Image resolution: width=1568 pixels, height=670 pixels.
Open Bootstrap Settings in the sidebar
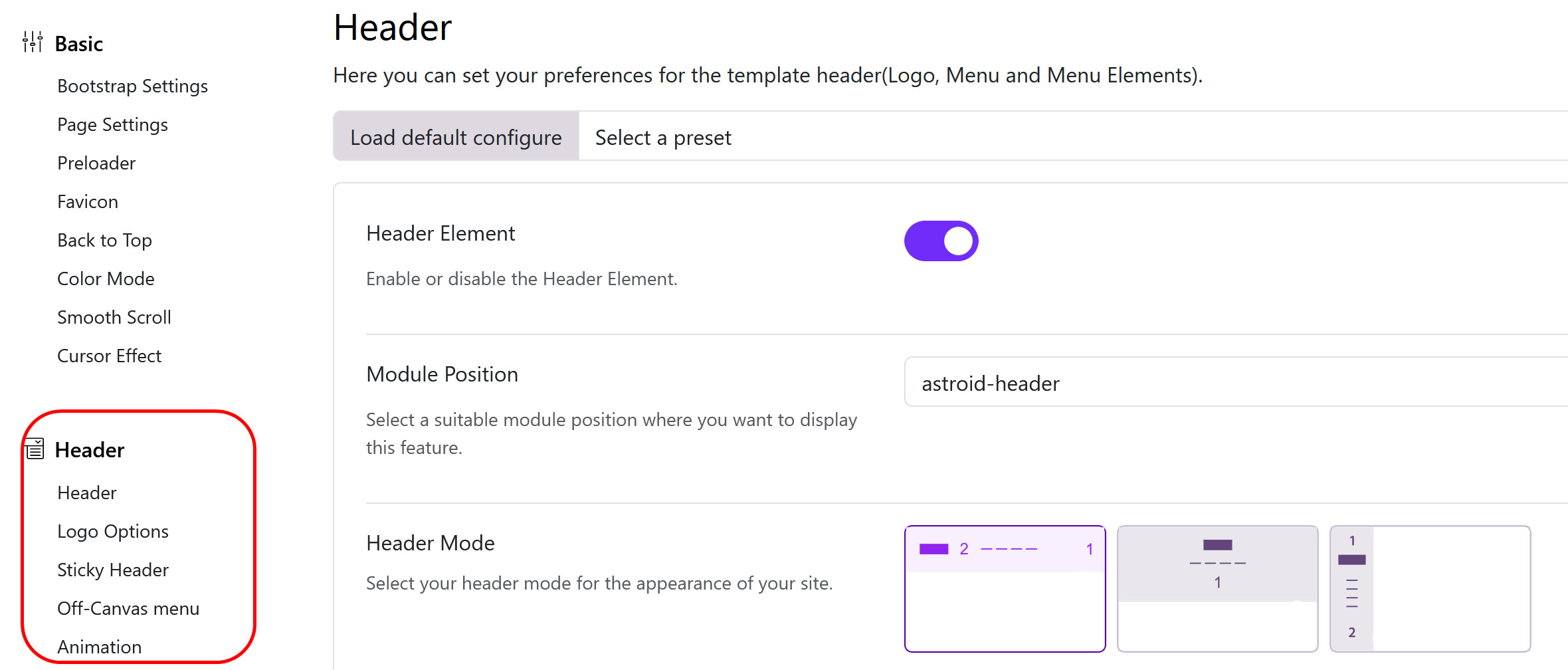[x=132, y=86]
